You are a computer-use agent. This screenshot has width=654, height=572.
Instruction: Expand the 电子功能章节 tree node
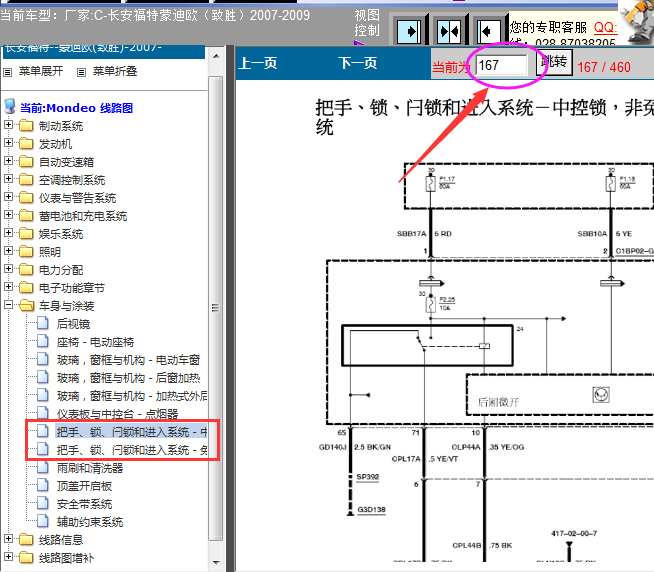[x=8, y=286]
